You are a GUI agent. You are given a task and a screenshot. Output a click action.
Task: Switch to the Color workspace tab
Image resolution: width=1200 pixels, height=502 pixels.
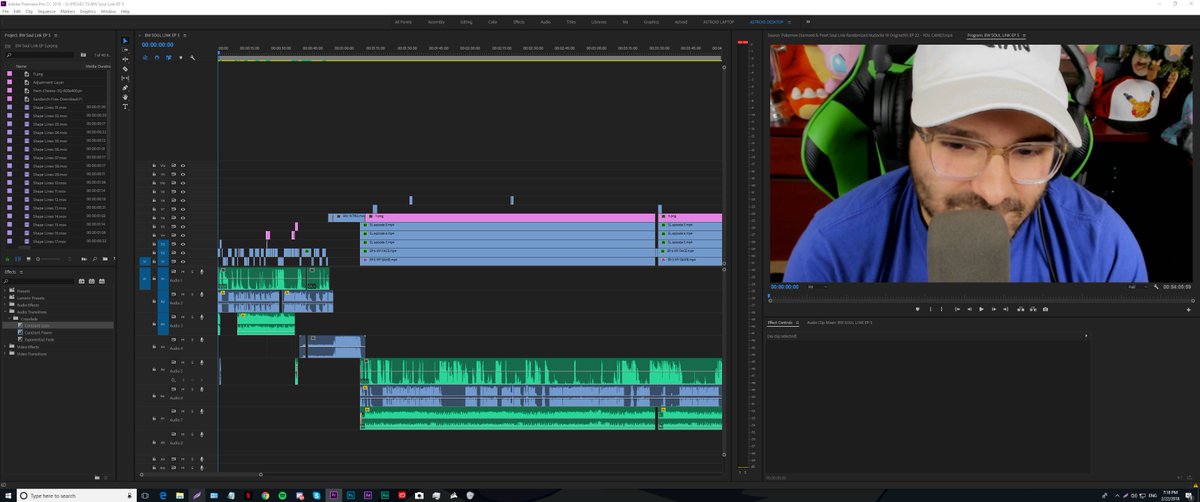493,20
